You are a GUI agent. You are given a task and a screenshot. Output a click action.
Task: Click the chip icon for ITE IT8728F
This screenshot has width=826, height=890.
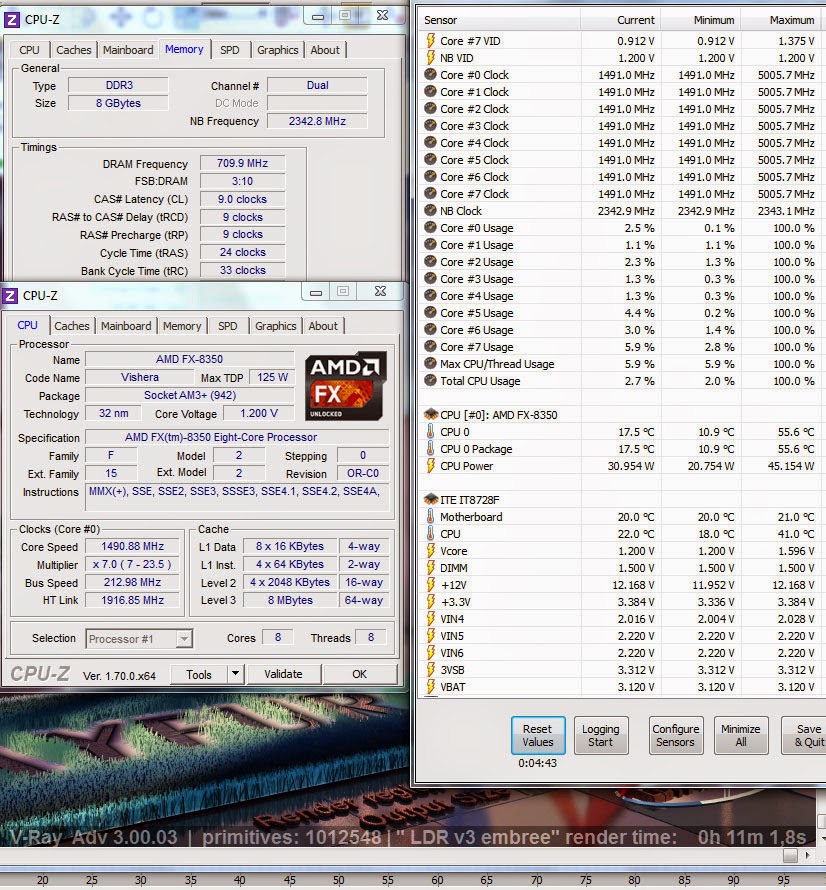tap(431, 499)
